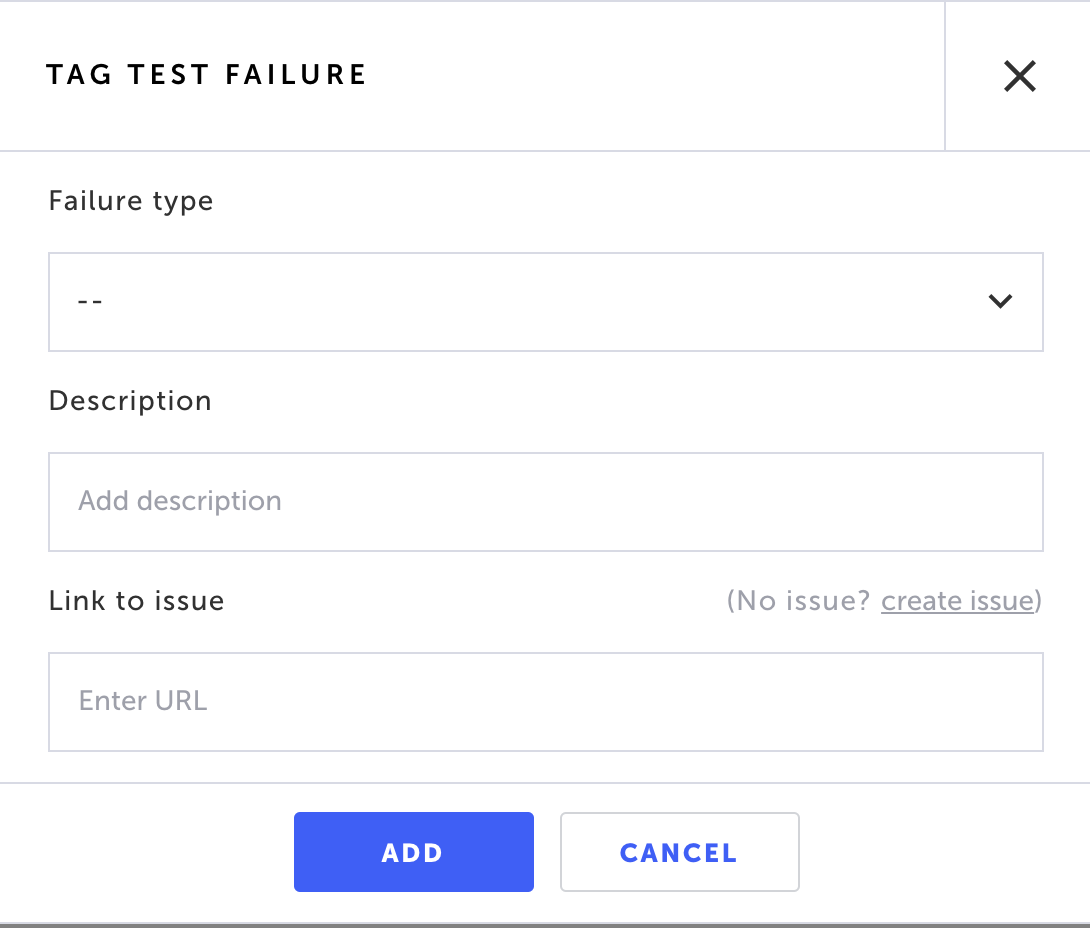Click the "(No issue?" hint text
The height and width of the screenshot is (928, 1090).
pyautogui.click(x=799, y=601)
